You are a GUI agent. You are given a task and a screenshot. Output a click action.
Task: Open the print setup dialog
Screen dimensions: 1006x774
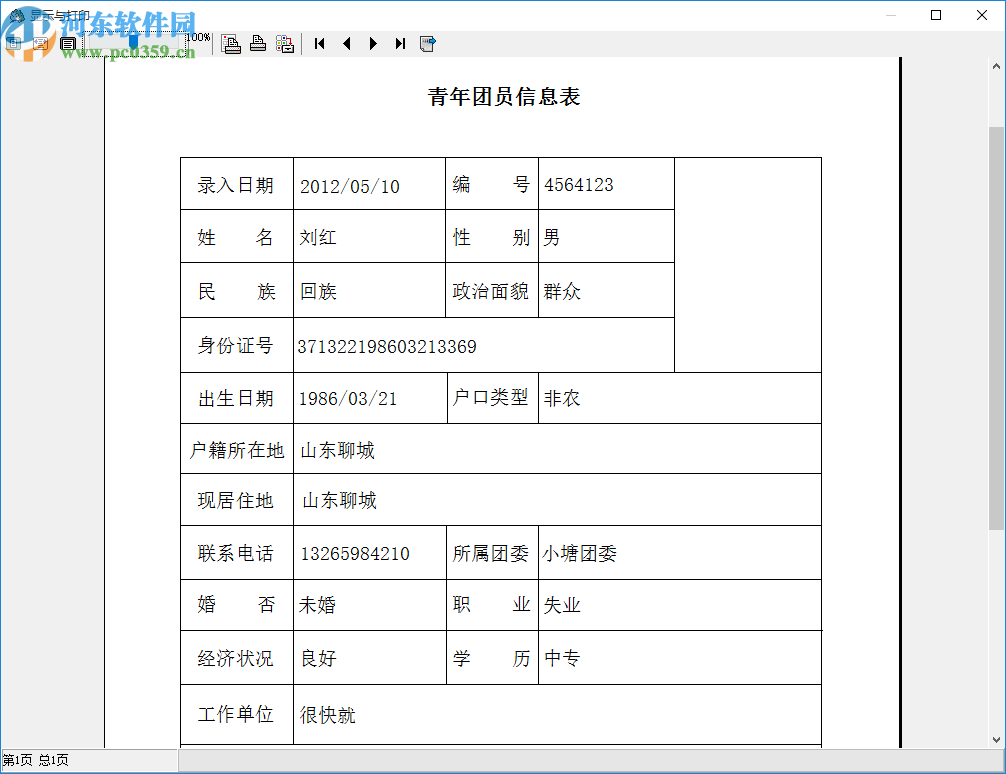[x=231, y=43]
